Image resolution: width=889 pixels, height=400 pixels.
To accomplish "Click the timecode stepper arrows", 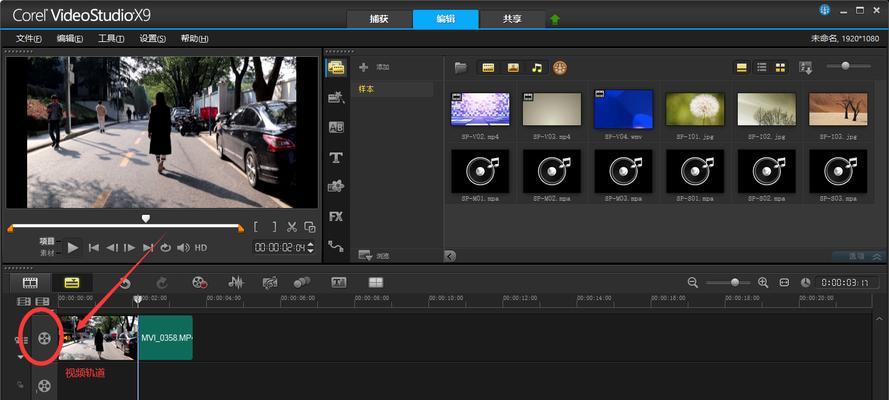I will 311,248.
